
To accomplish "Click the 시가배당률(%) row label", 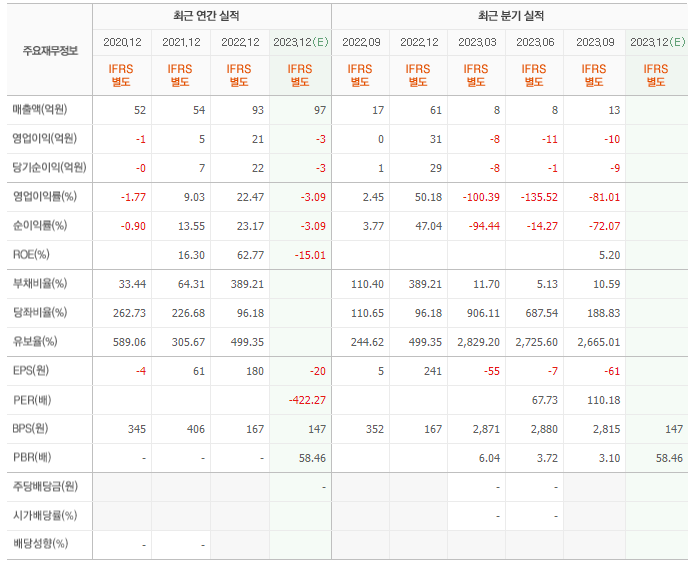I will 45,515.
